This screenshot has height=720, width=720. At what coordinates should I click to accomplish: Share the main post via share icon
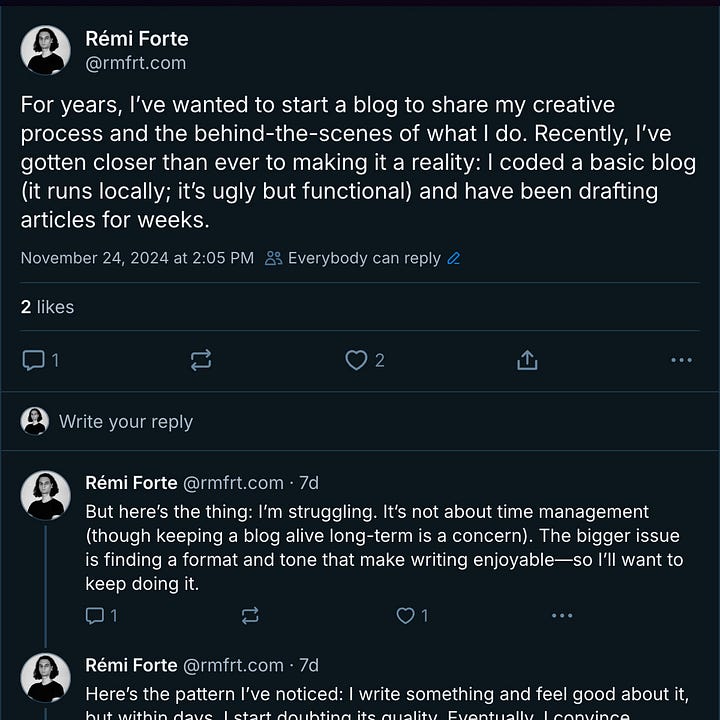[x=528, y=361]
